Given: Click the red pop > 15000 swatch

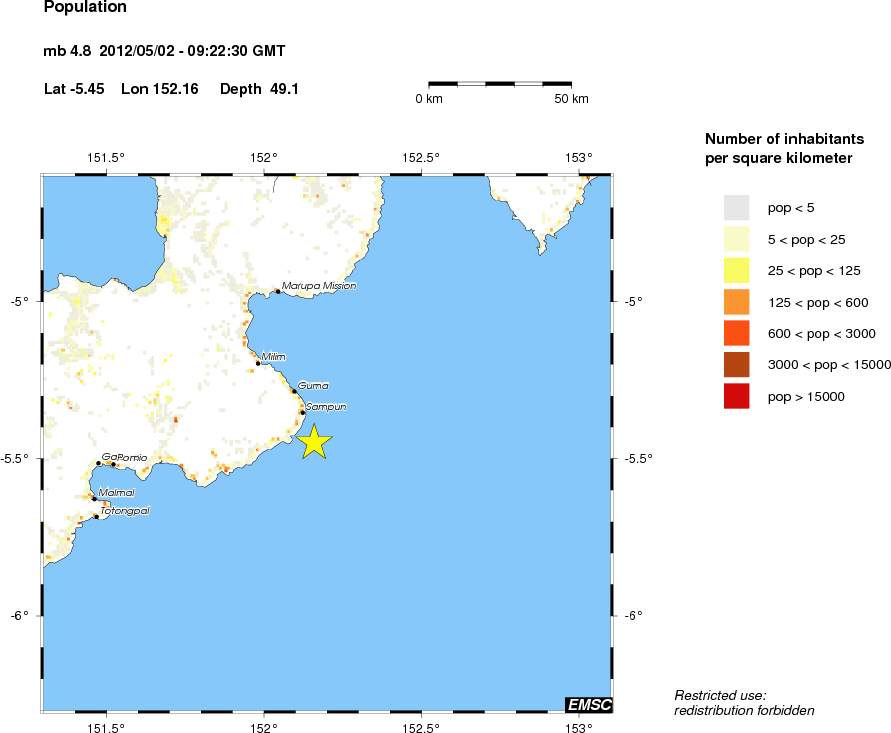Looking at the screenshot, I should pos(736,397).
